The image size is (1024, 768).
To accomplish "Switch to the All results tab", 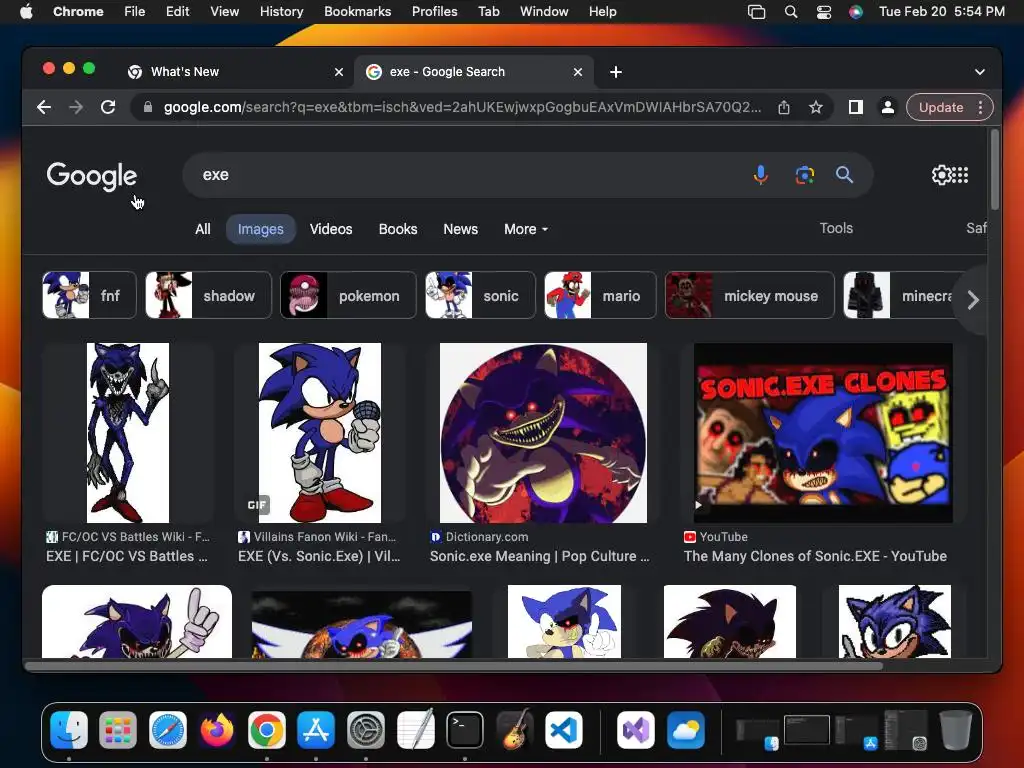I will (x=202, y=229).
